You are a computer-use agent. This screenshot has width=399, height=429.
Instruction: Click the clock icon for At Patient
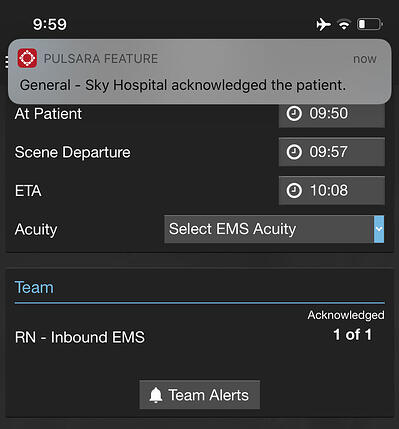coord(294,114)
